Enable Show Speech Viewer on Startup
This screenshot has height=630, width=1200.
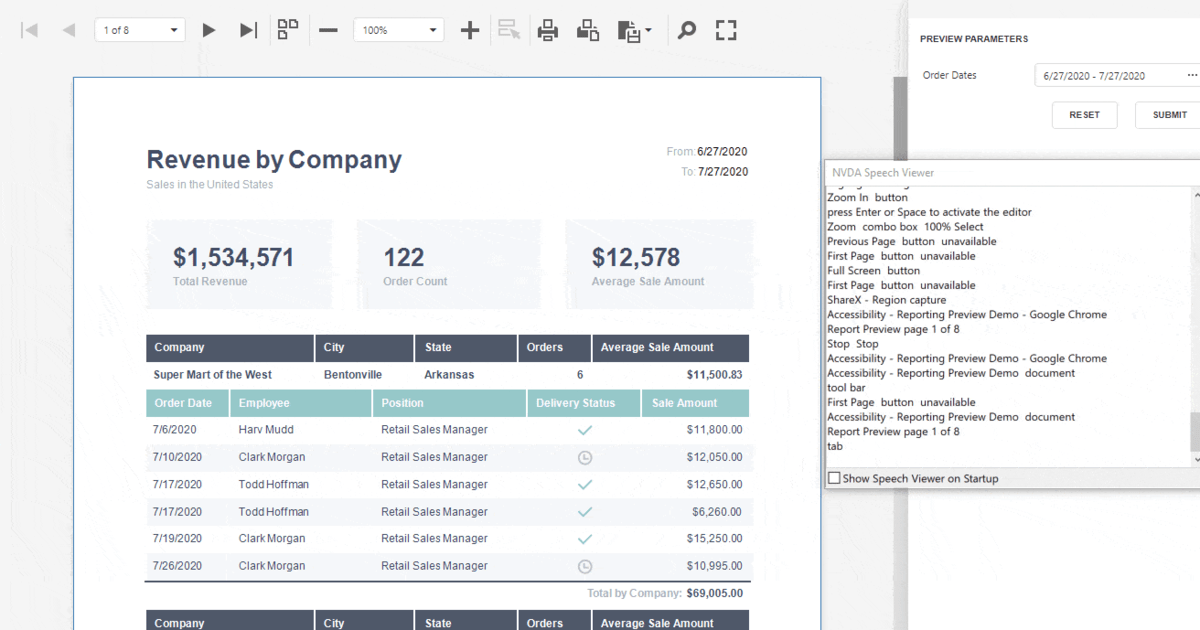[834, 479]
